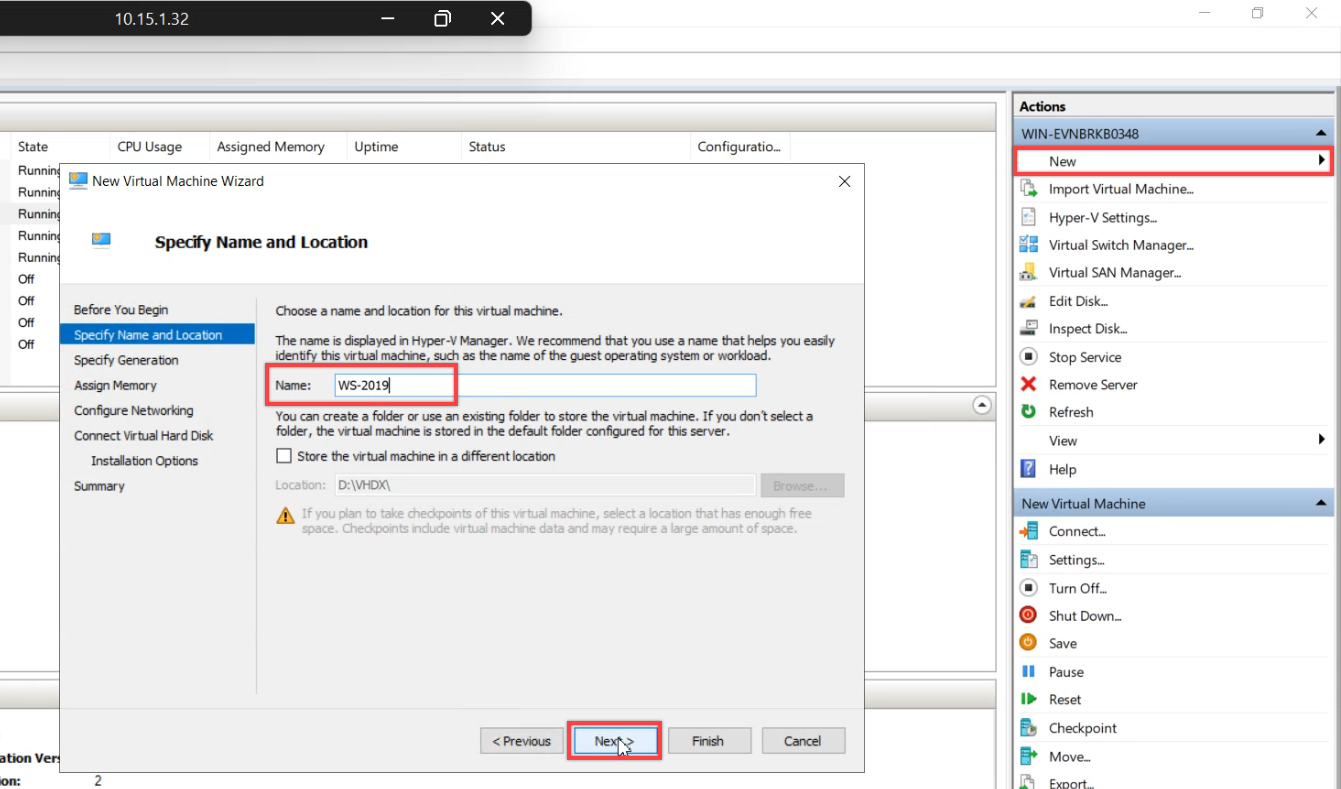Go to Summary wizard step
The height and width of the screenshot is (789, 1341).
pyautogui.click(x=99, y=486)
